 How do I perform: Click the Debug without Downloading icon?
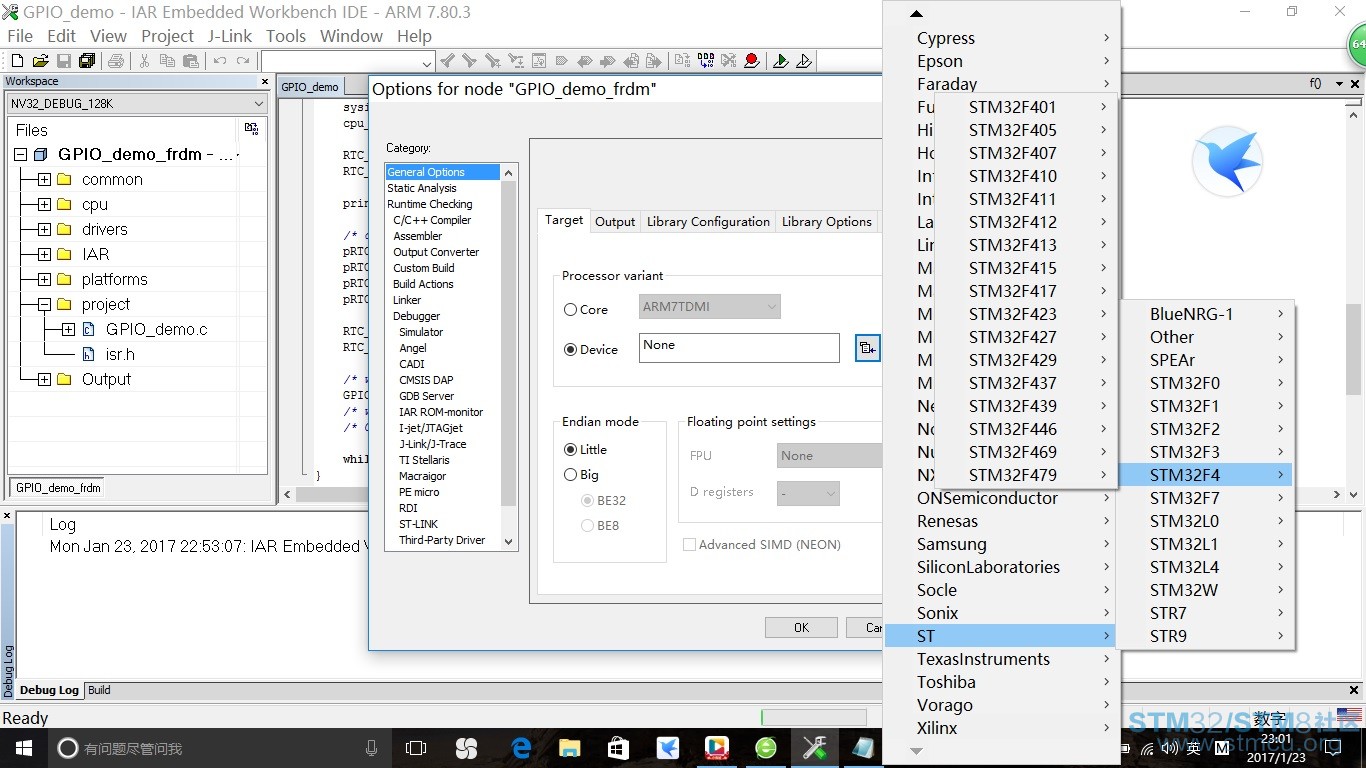click(x=804, y=61)
